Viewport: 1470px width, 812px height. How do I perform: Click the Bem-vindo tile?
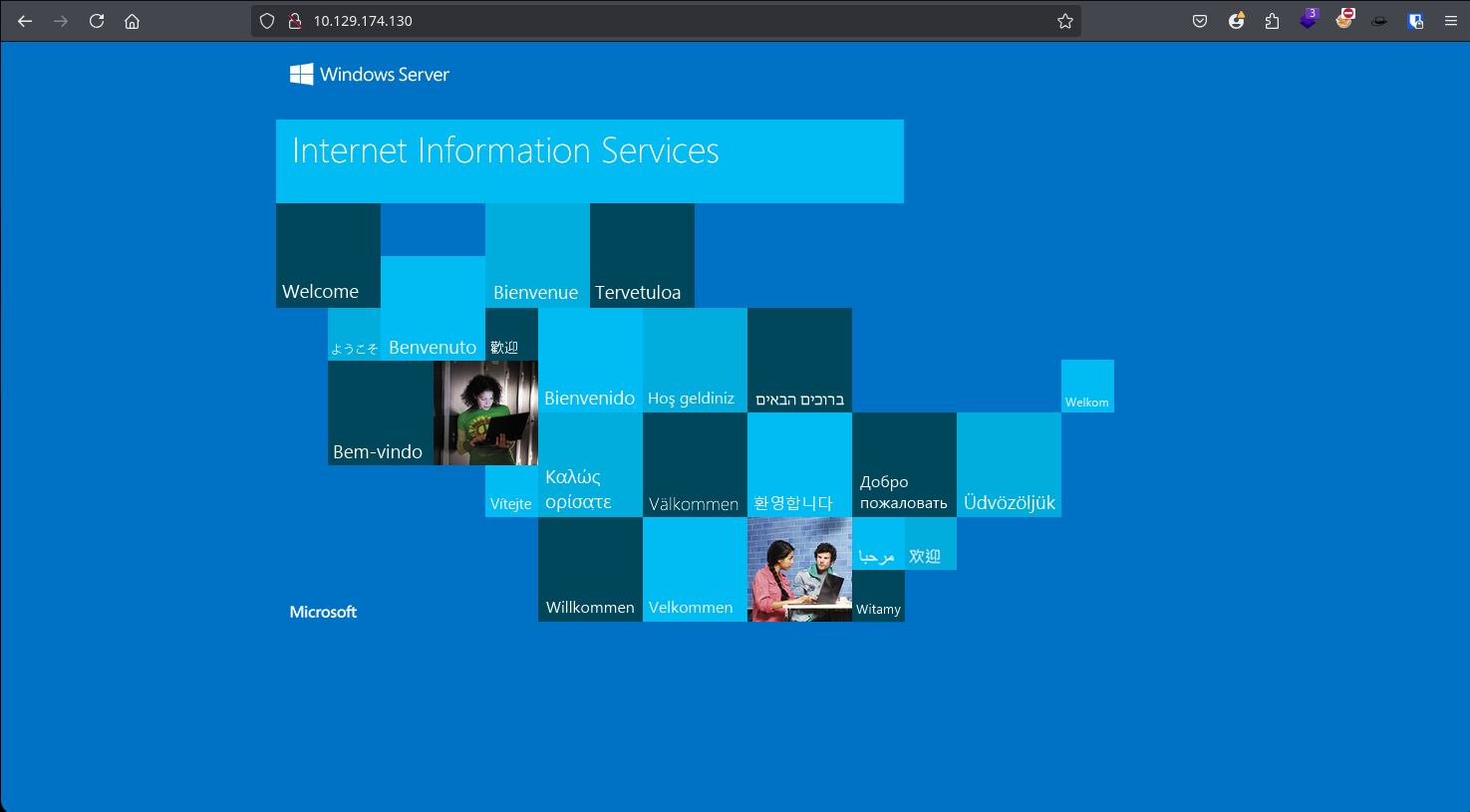coord(381,412)
